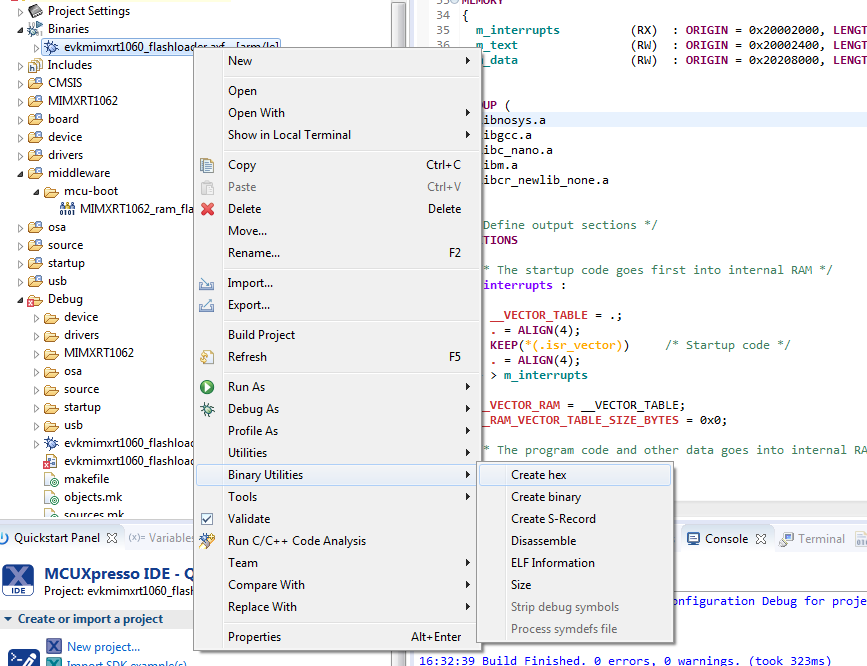Click the Run C/C++ Code Analysis icon
The image size is (867, 666).
pos(207,540)
